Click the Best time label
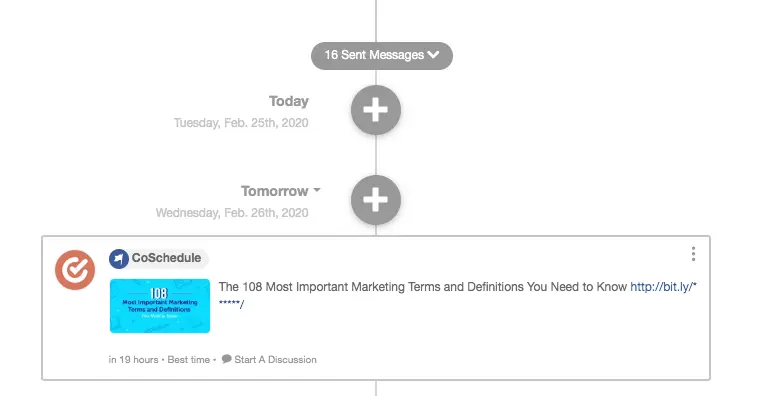The image size is (760, 396). (189, 360)
